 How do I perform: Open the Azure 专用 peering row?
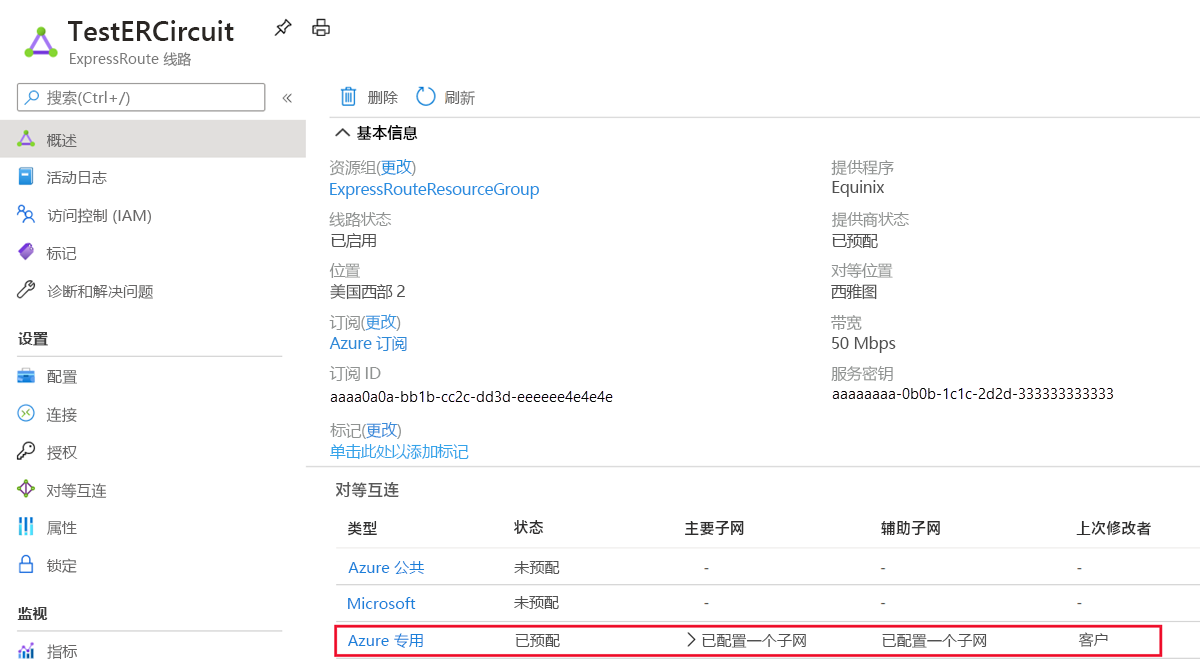click(x=385, y=640)
